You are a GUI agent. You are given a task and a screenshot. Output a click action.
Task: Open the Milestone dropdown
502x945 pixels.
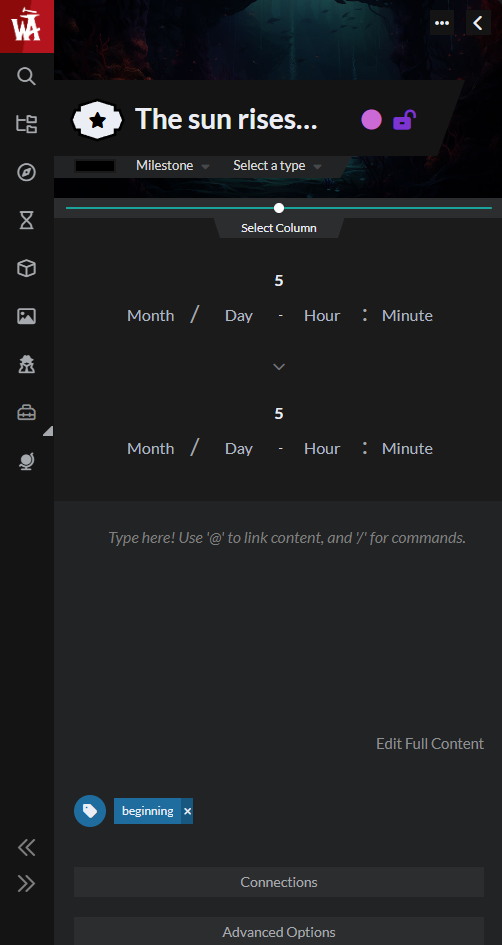[x=172, y=166]
